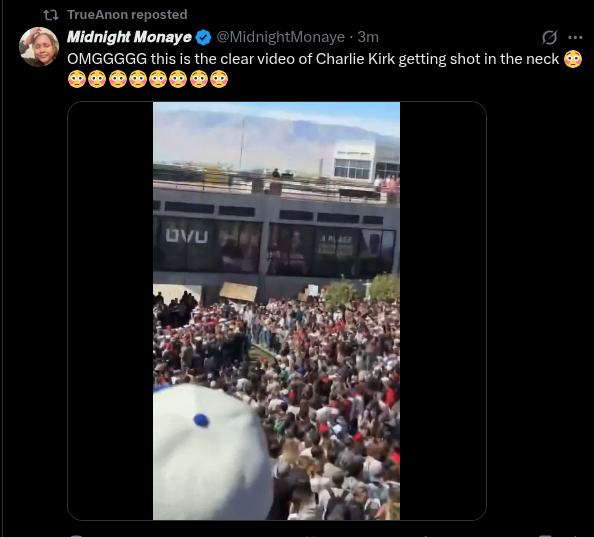Click the word OMGGGGG in the tweet

(x=107, y=59)
